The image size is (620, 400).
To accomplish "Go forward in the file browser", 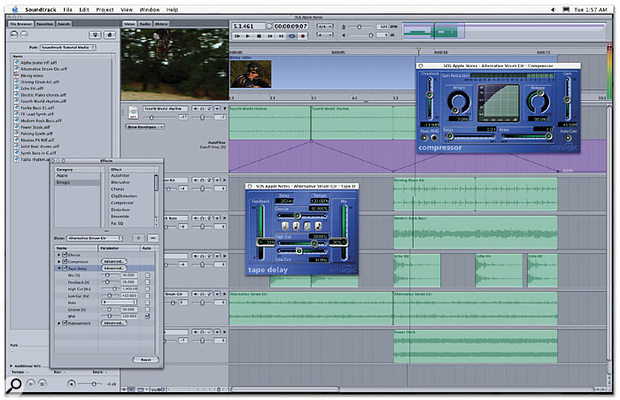I will (x=24, y=35).
